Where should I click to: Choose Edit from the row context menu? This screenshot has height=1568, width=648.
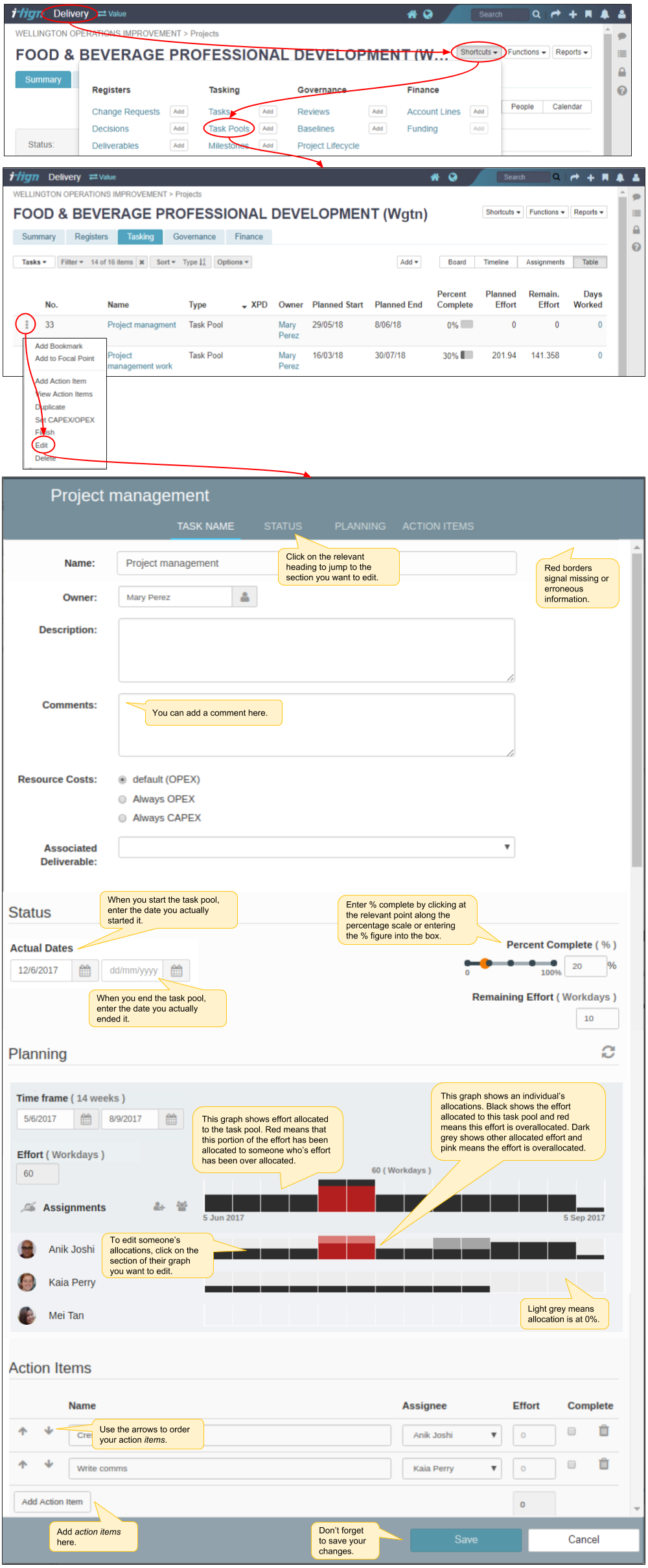pos(41,445)
